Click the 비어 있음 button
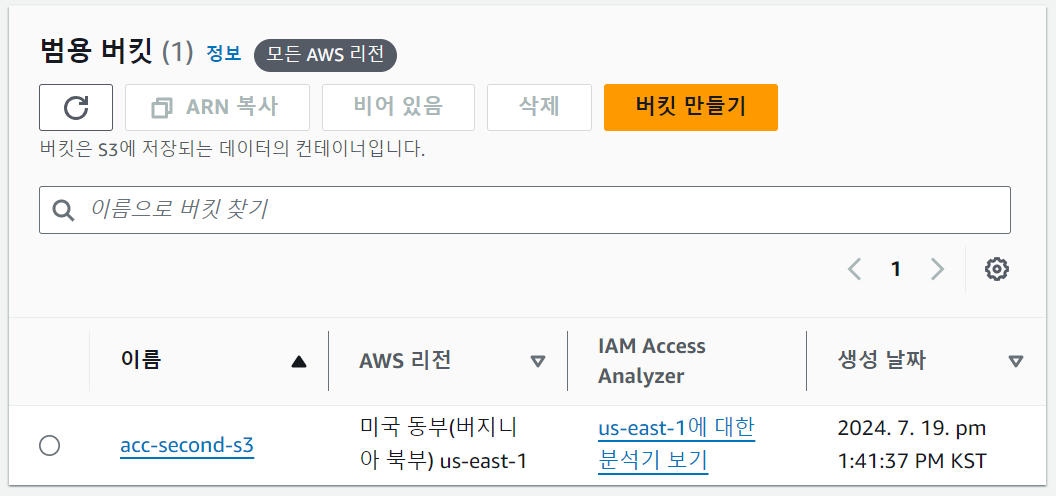Viewport: 1056px width, 496px height. coord(398,107)
